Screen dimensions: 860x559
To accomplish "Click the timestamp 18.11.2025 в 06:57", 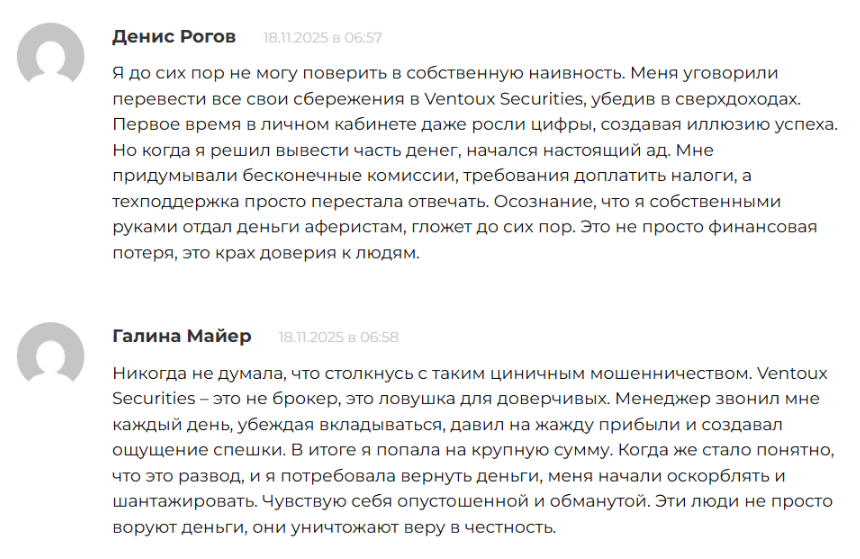I will (x=322, y=38).
